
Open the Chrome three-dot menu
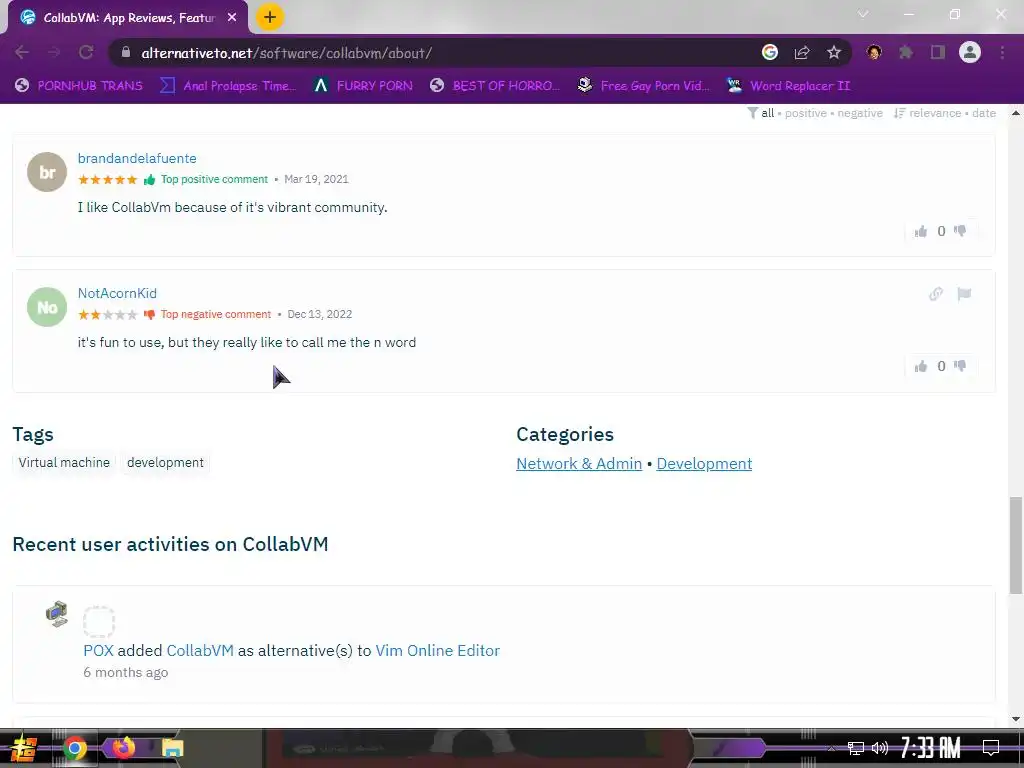click(1002, 52)
